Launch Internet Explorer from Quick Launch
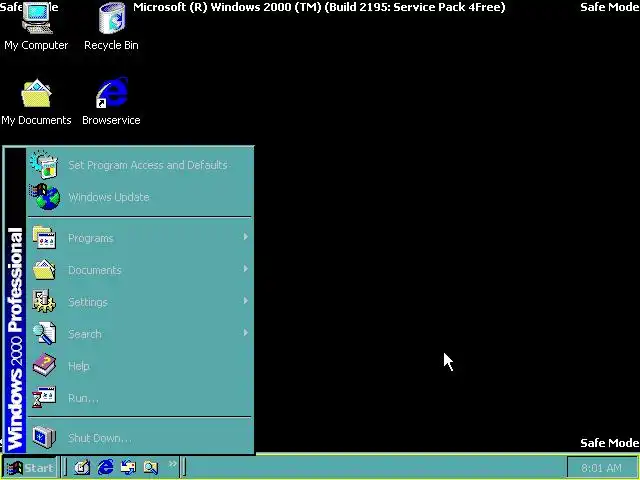Screen dimensions: 640x480 pos(105,467)
